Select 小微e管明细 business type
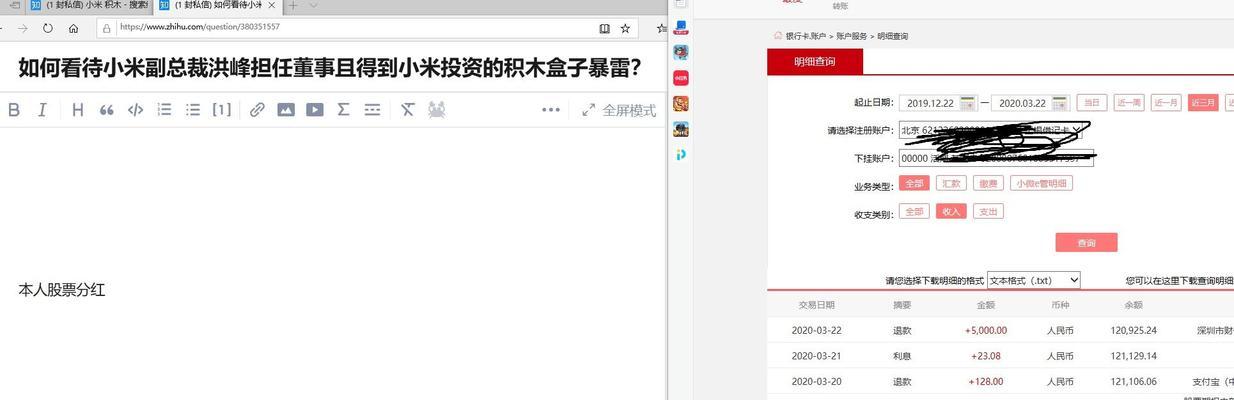Image resolution: width=1234 pixels, height=400 pixels. (x=1041, y=183)
